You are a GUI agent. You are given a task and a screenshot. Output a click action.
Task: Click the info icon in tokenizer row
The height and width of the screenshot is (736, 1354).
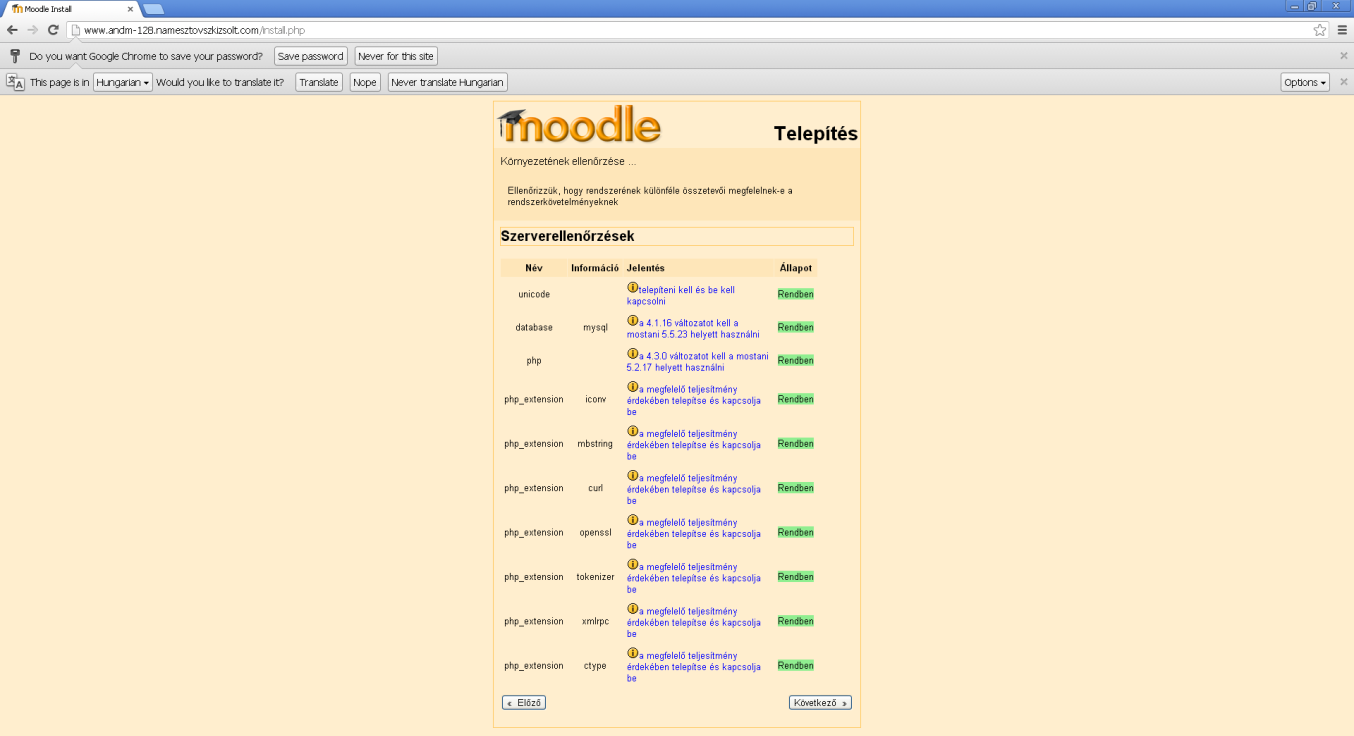pyautogui.click(x=632, y=564)
